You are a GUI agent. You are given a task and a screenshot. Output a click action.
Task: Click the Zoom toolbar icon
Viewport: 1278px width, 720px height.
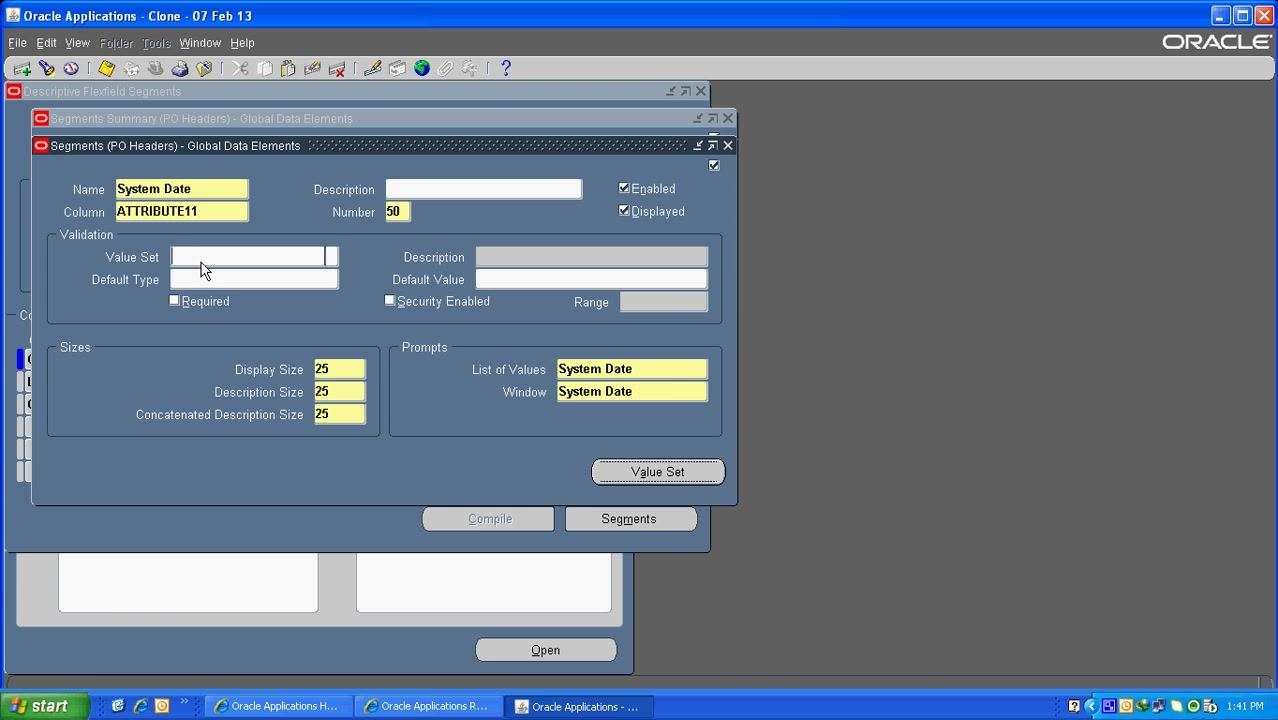tap(397, 69)
